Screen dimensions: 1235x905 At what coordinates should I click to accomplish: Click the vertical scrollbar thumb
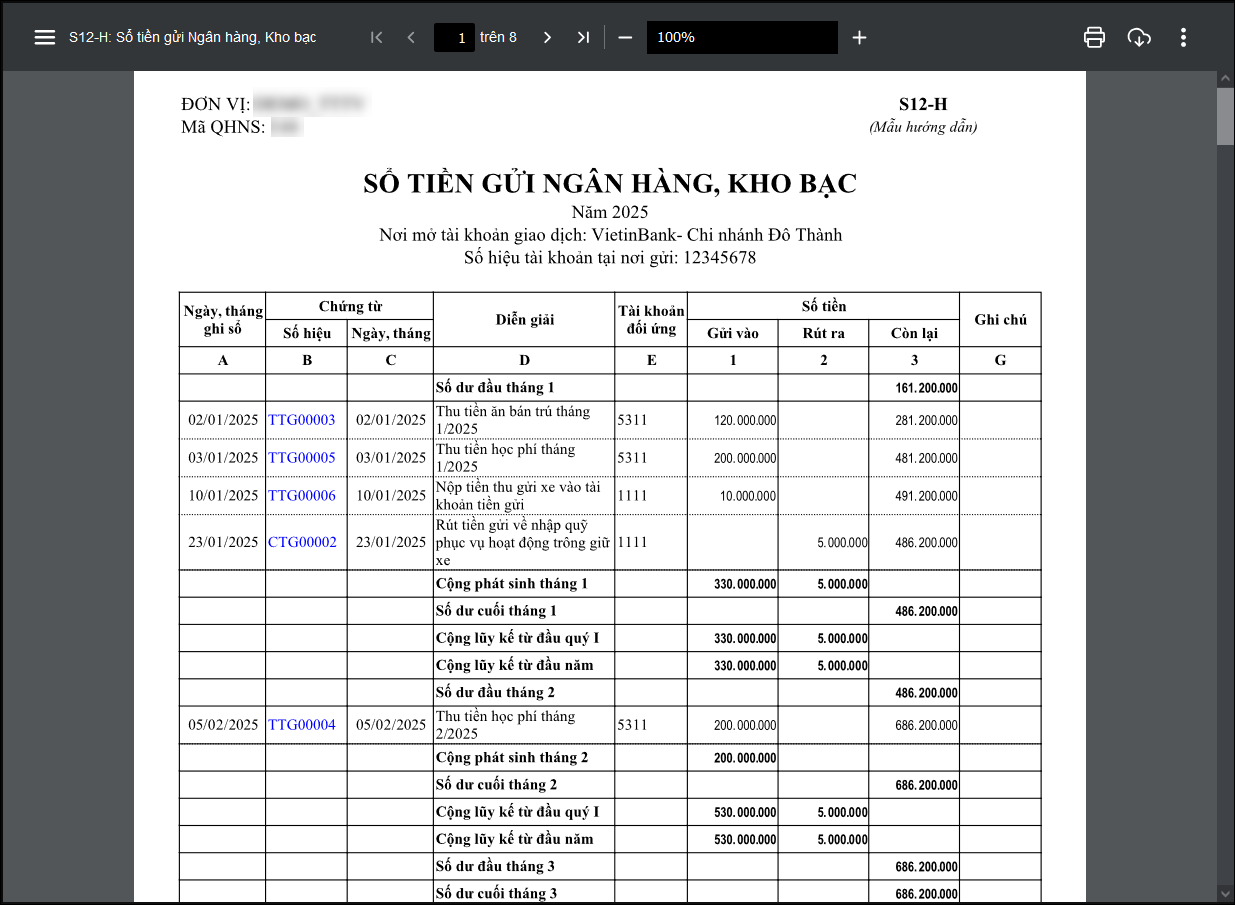point(1225,116)
